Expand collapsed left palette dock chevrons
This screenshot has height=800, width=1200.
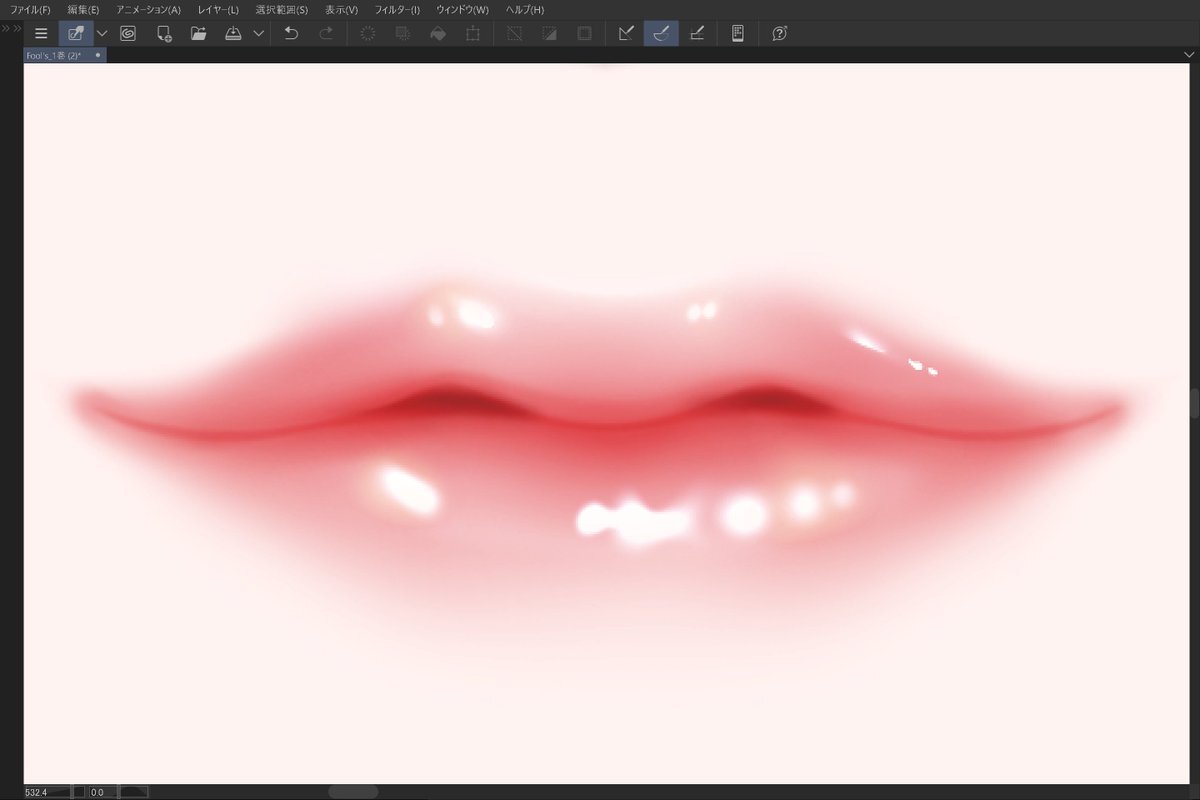(10, 28)
